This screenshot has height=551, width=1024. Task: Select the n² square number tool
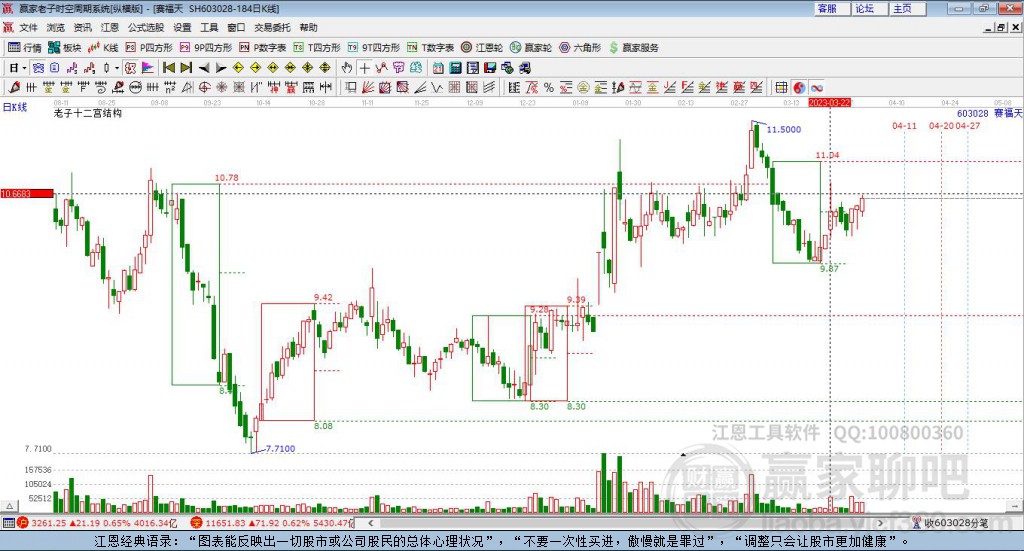coord(170,87)
